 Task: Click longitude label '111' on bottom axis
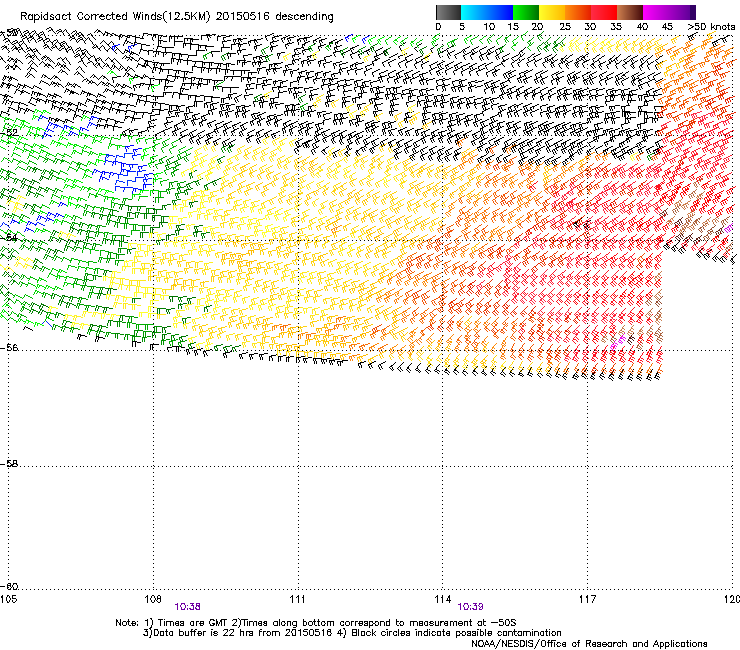point(297,599)
